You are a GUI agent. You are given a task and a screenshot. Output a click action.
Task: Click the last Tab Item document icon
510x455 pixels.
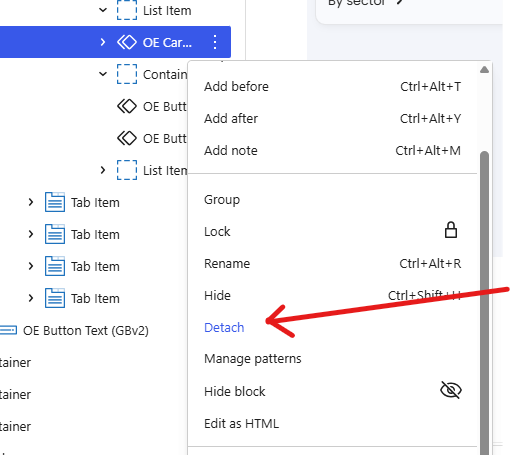coord(55,298)
